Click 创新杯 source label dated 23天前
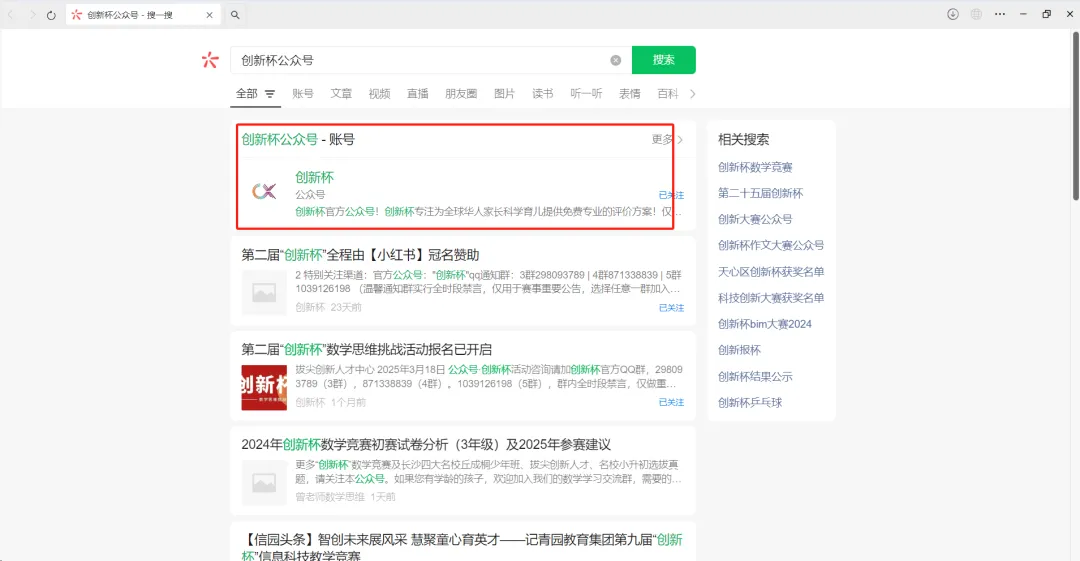The width and height of the screenshot is (1080, 561). 310,307
